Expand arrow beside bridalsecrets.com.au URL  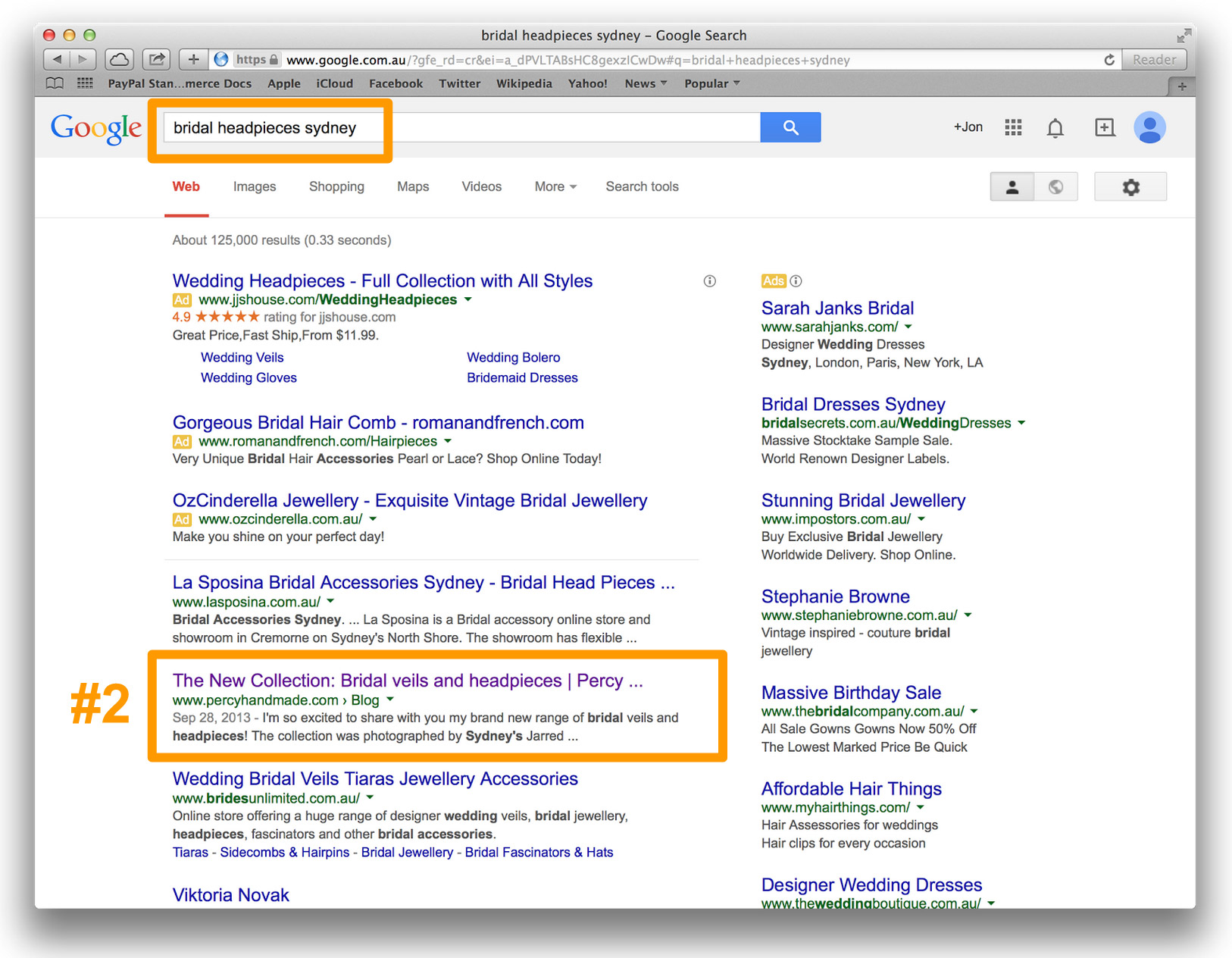[x=1021, y=423]
